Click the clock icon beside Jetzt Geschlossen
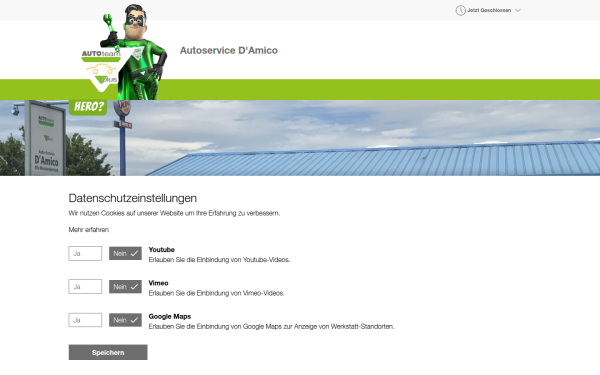The width and height of the screenshot is (600, 375). coord(460,10)
